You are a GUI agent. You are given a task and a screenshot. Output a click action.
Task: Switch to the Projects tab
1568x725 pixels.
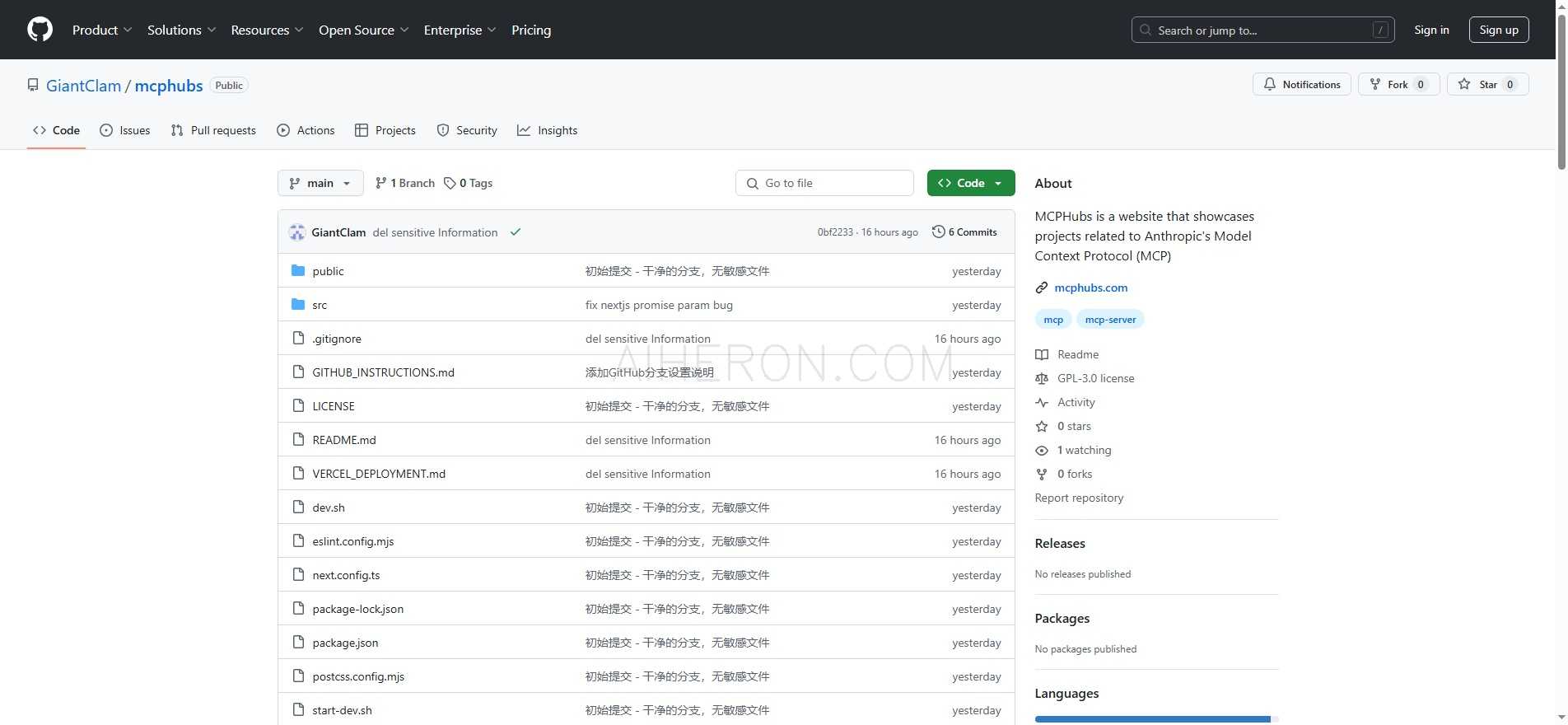[x=385, y=130]
